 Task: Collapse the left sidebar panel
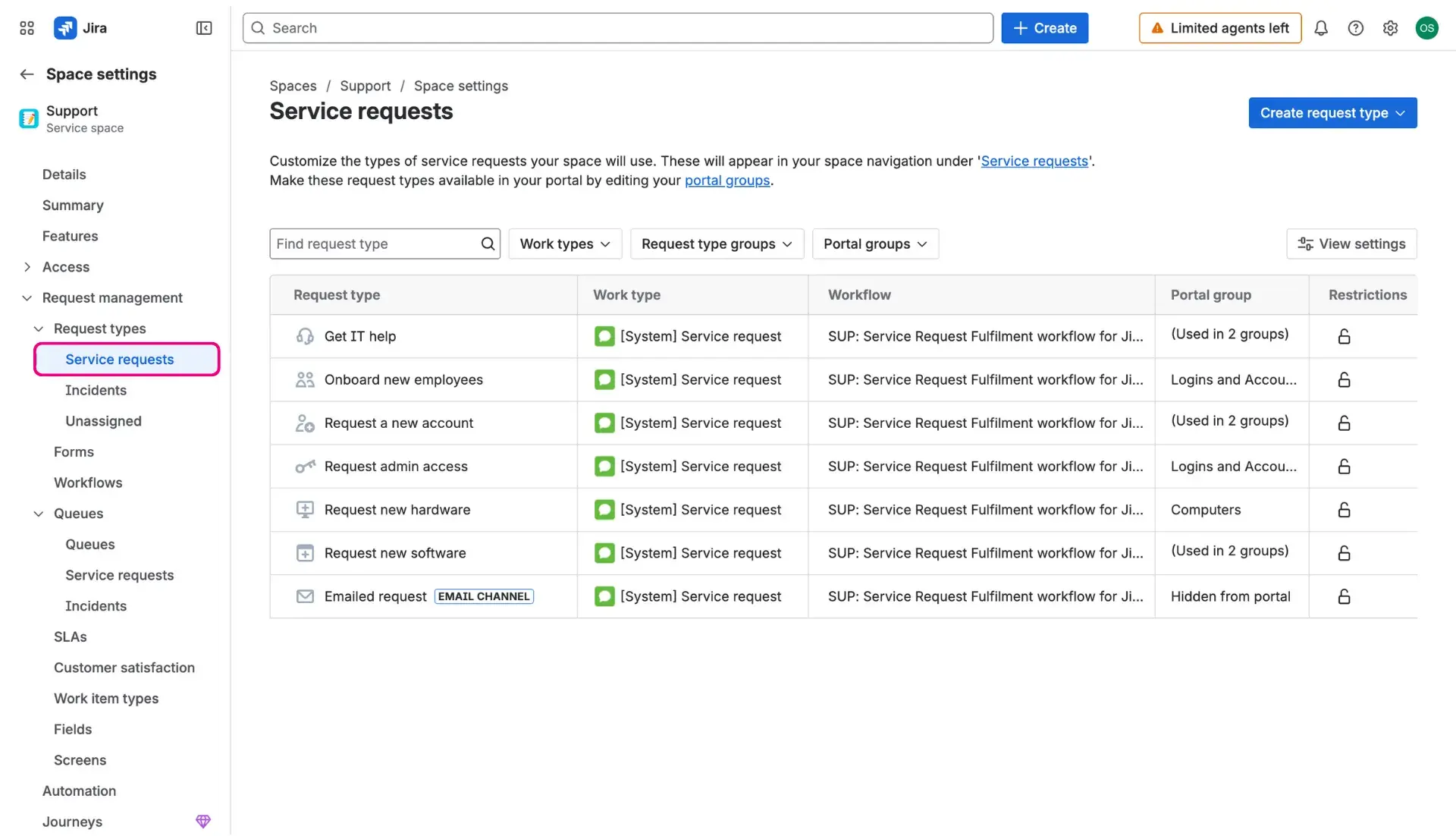(203, 28)
